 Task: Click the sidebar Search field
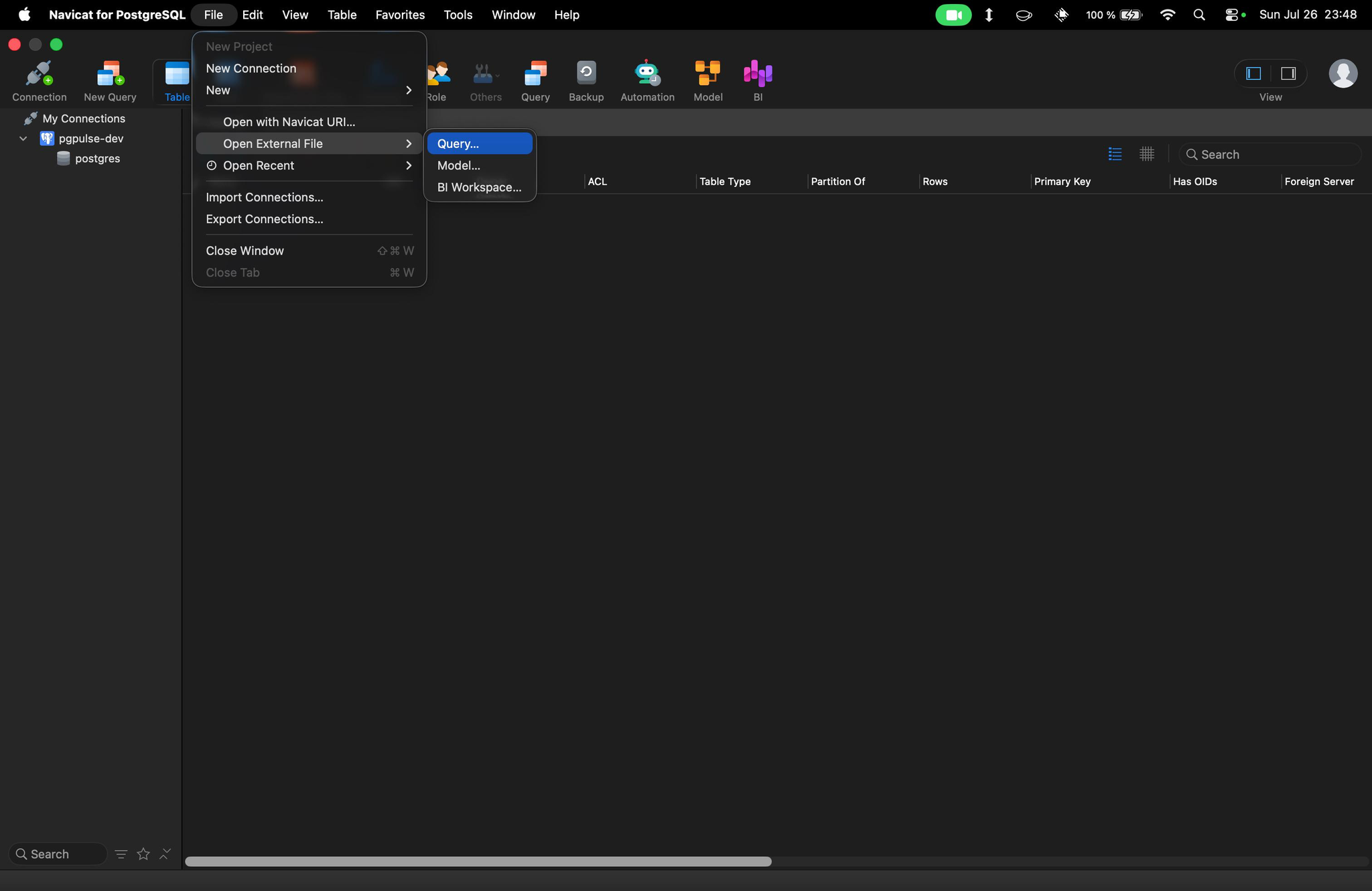point(58,853)
